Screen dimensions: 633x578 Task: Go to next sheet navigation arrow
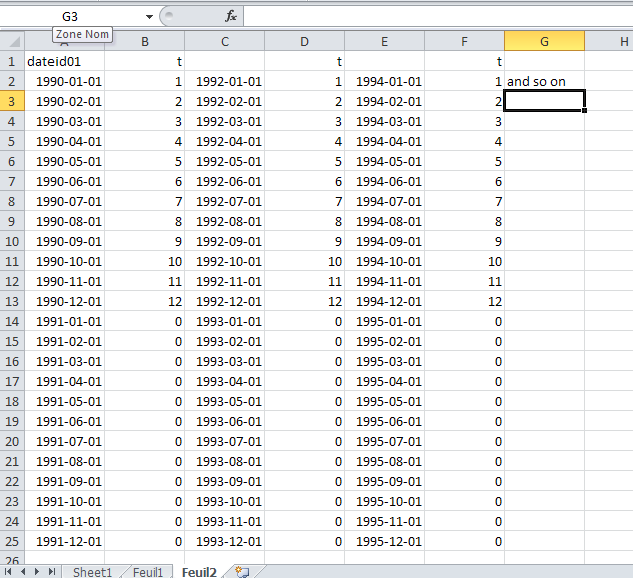37,572
